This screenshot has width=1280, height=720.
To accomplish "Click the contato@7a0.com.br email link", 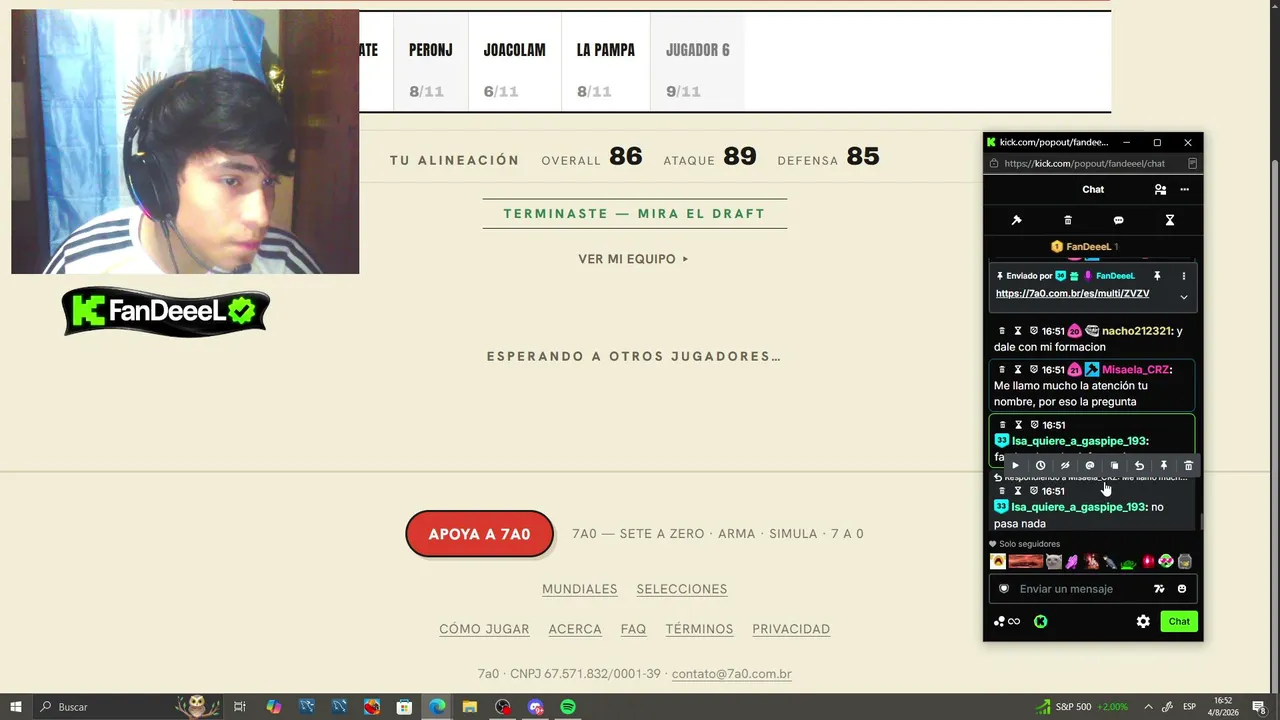I will click(x=731, y=674).
